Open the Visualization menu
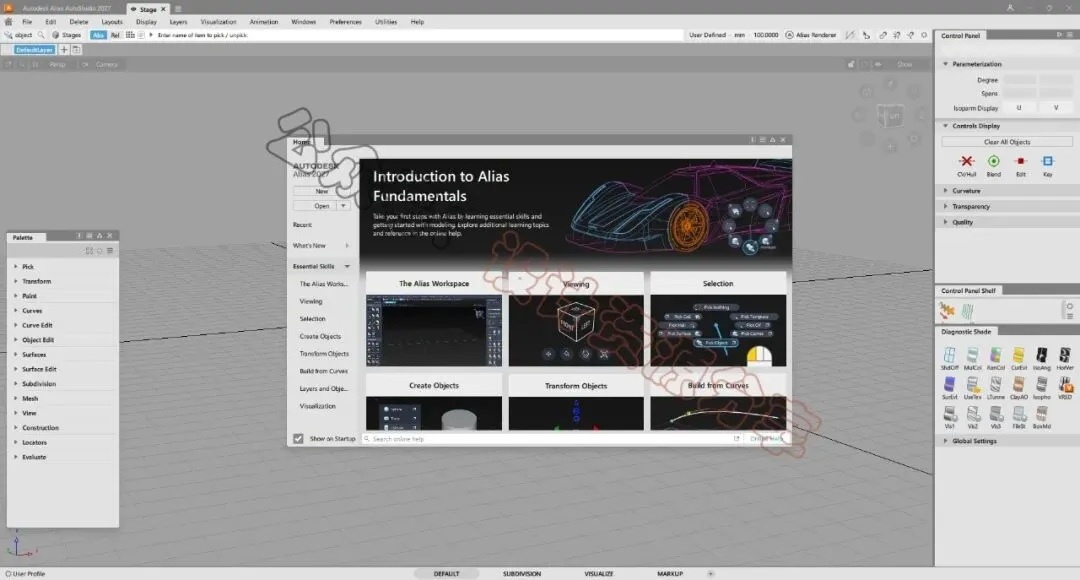Image resolution: width=1080 pixels, height=580 pixels. coord(218,22)
